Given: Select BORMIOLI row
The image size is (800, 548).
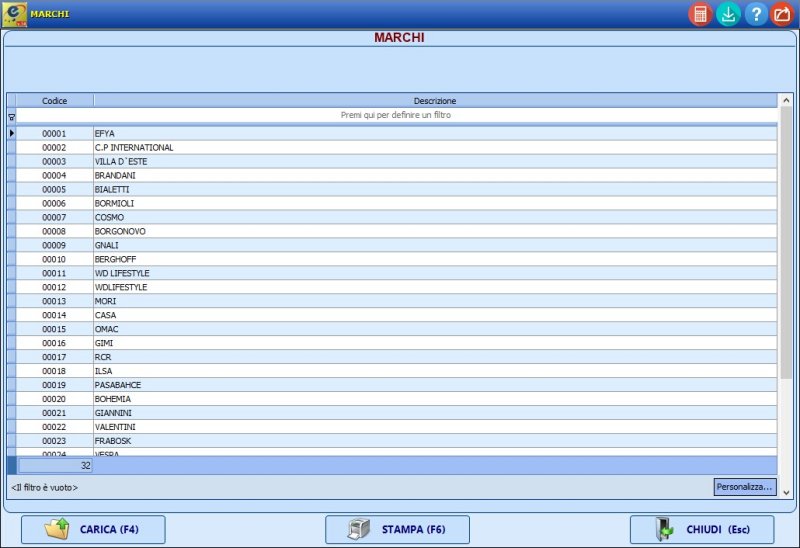Looking at the screenshot, I should point(396,203).
